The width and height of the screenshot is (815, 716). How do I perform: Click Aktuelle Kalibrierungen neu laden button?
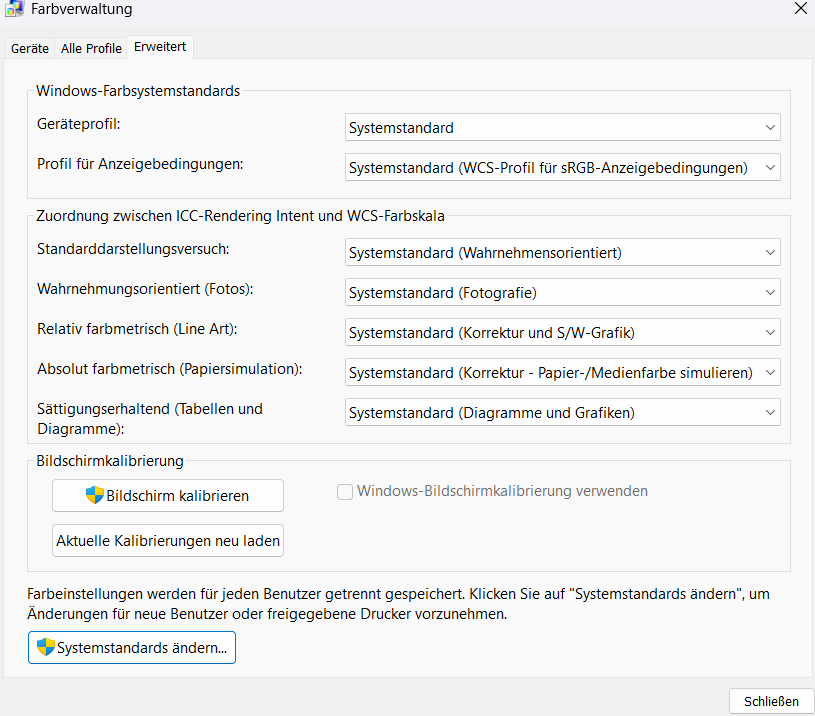coord(168,540)
